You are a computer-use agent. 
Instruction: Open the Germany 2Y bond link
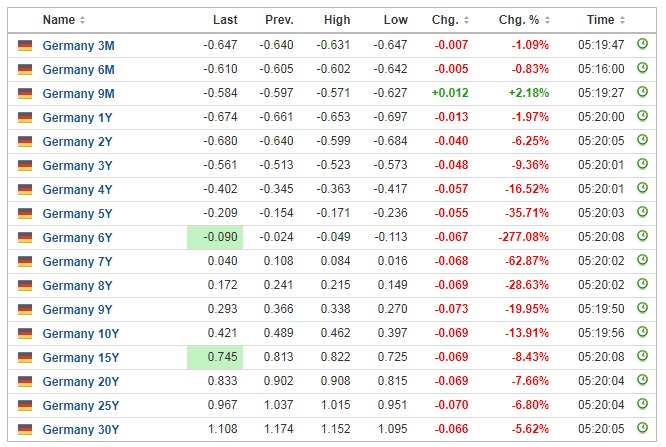pyautogui.click(x=77, y=141)
